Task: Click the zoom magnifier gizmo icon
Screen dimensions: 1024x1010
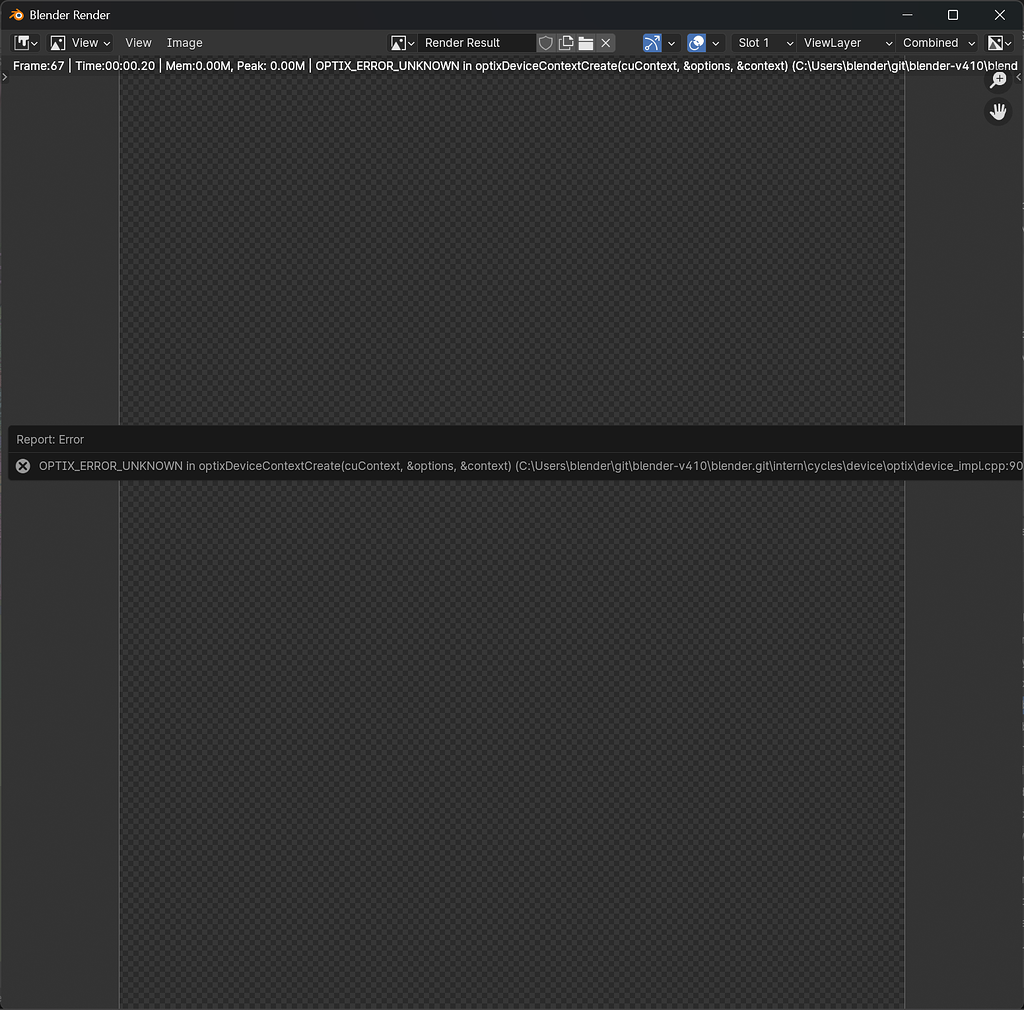Action: pyautogui.click(x=998, y=80)
